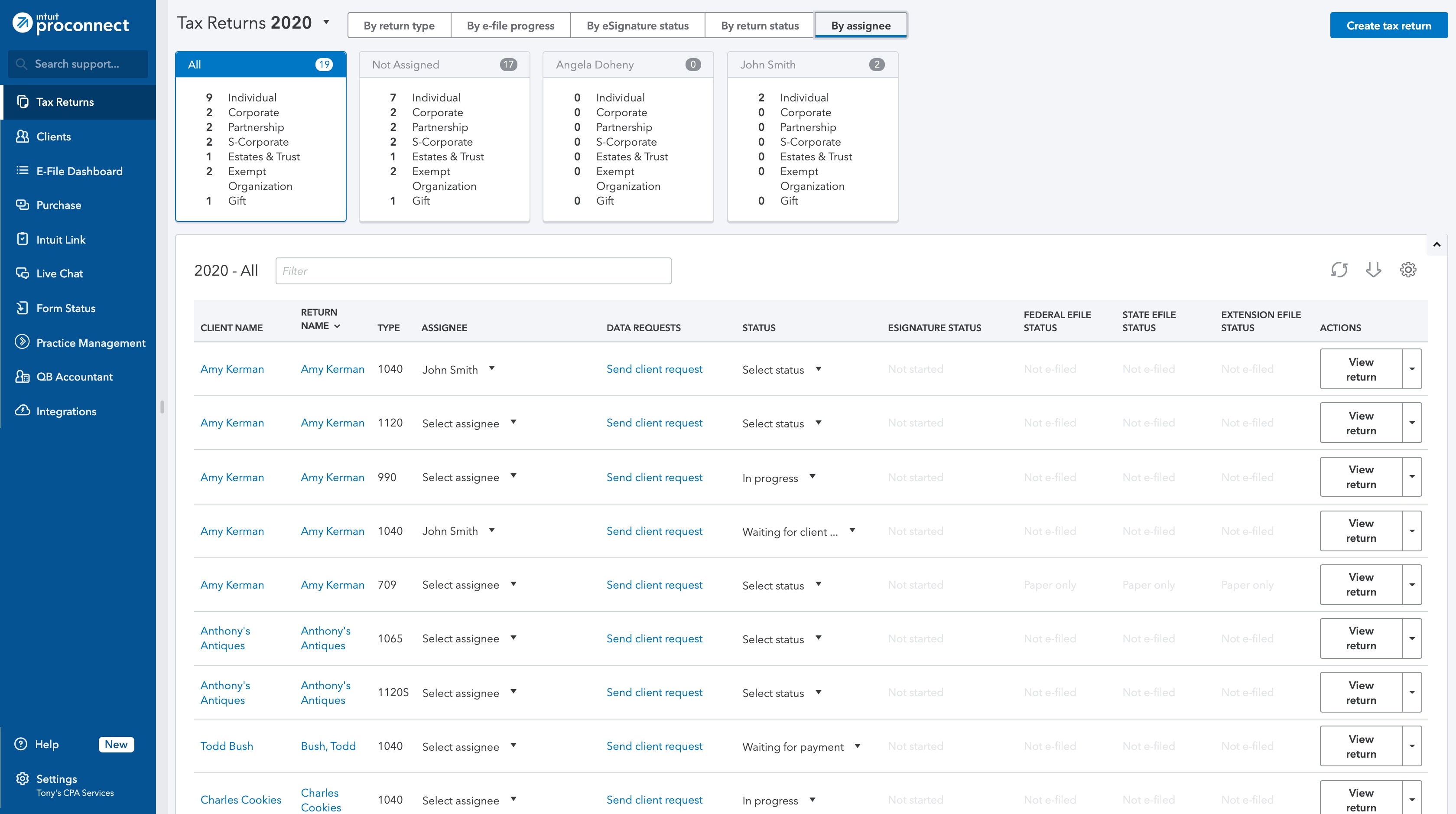
Task: Expand View return arrow for 1120S row
Action: click(1412, 693)
